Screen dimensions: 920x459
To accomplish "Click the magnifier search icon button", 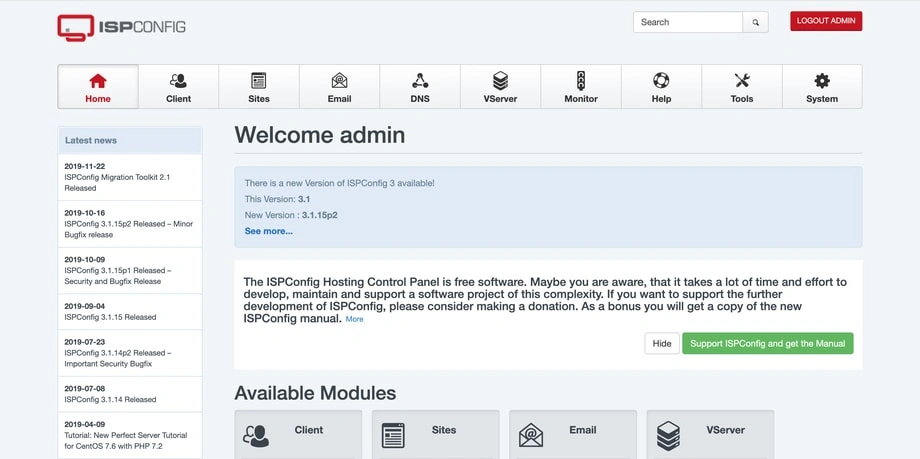I will 755,22.
